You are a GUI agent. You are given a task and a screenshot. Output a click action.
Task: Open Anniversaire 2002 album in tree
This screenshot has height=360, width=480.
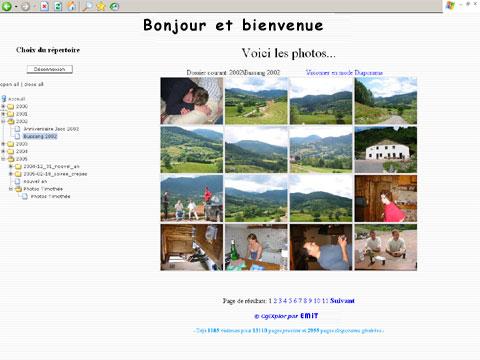tap(51, 129)
